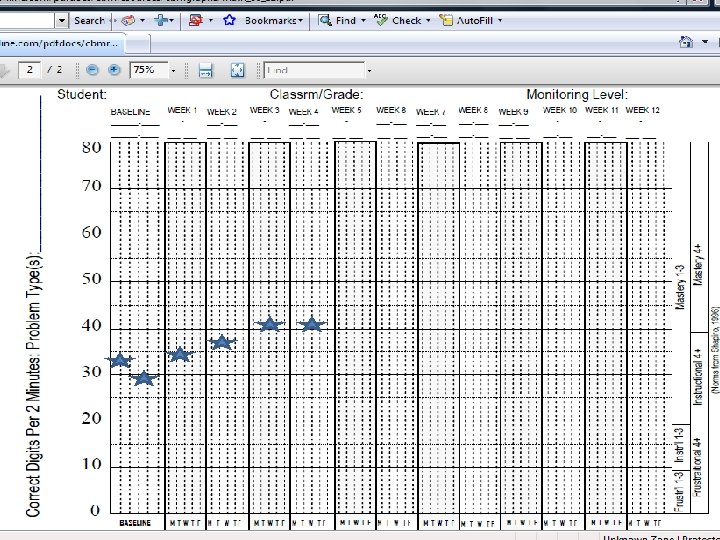Expand the Find dropdown arrow in the toolbar
Viewport: 720px width, 540px height.
tap(363, 21)
